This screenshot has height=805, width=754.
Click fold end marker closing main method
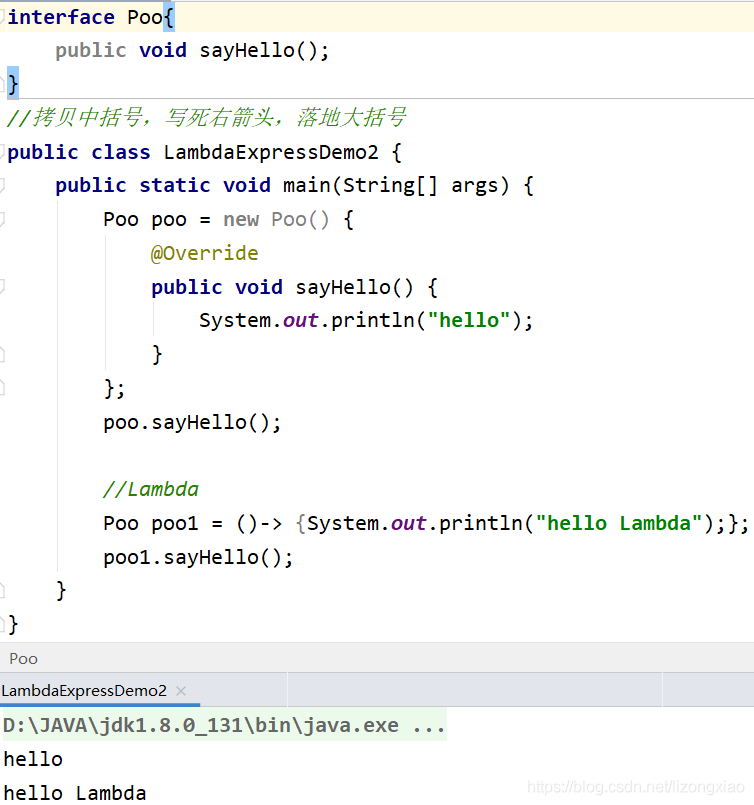coord(2,591)
